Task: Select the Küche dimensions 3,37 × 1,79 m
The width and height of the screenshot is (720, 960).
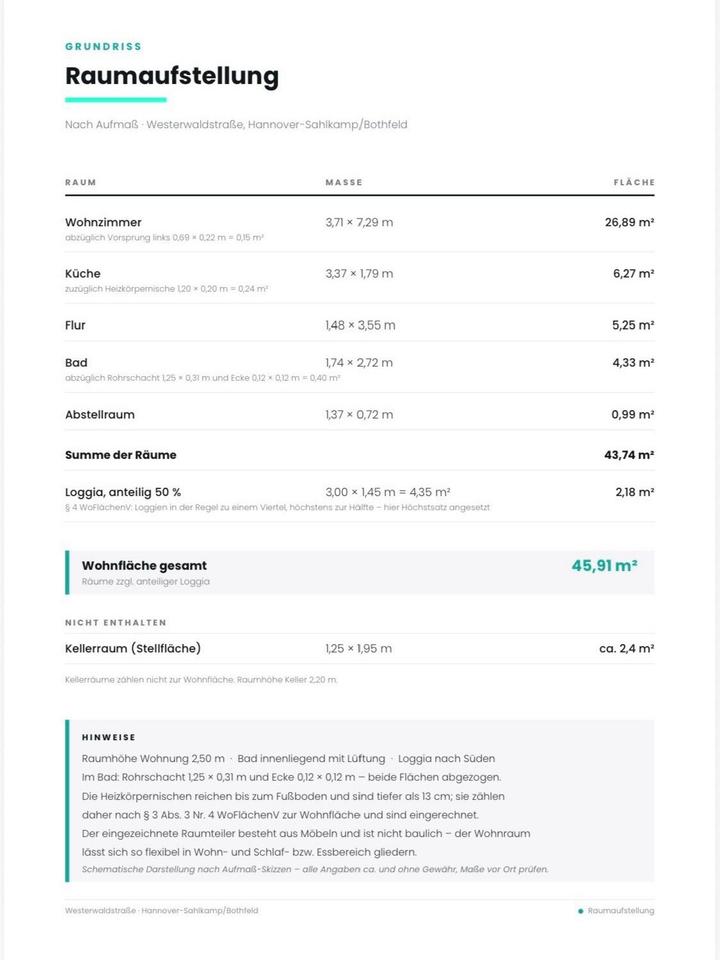Action: click(359, 274)
